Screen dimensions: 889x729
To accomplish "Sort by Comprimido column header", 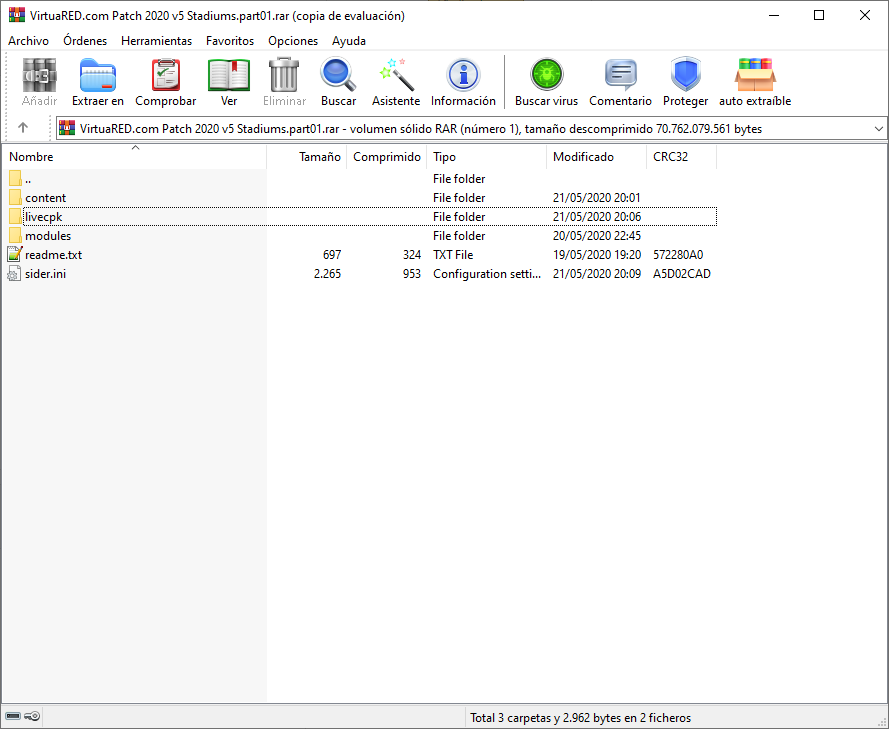I will 387,156.
